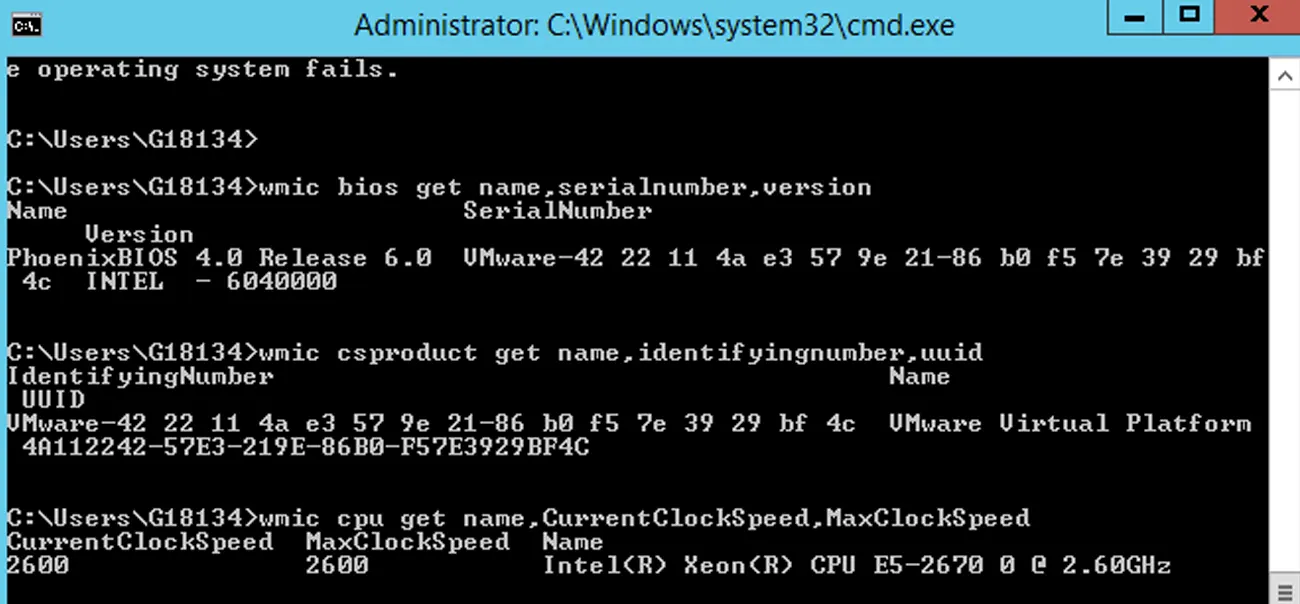The width and height of the screenshot is (1300, 604).
Task: Maximize the cmd.exe window
Action: coord(1189,15)
